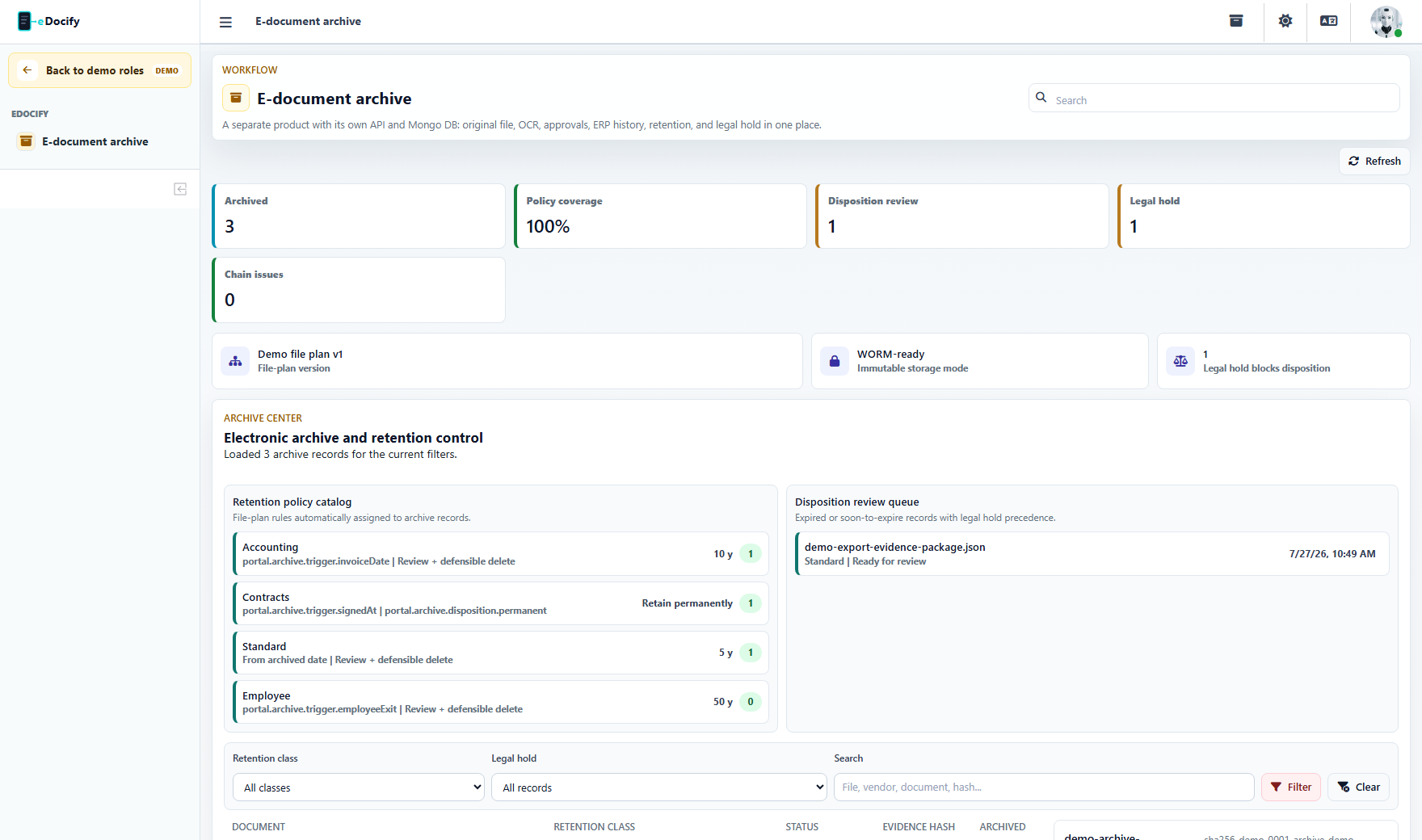The image size is (1422, 840).
Task: Click the eDocify logo
Action: [49, 21]
